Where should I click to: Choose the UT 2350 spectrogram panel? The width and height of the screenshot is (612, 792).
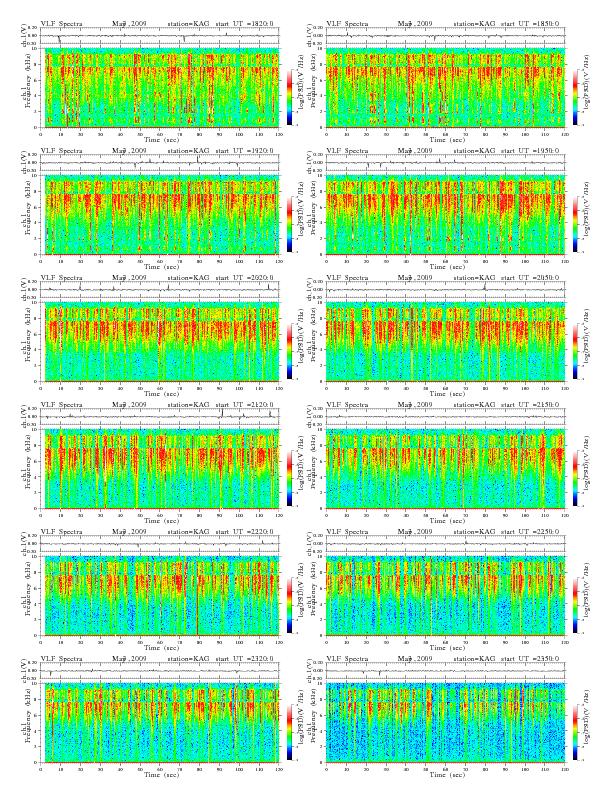pyautogui.click(x=445, y=723)
